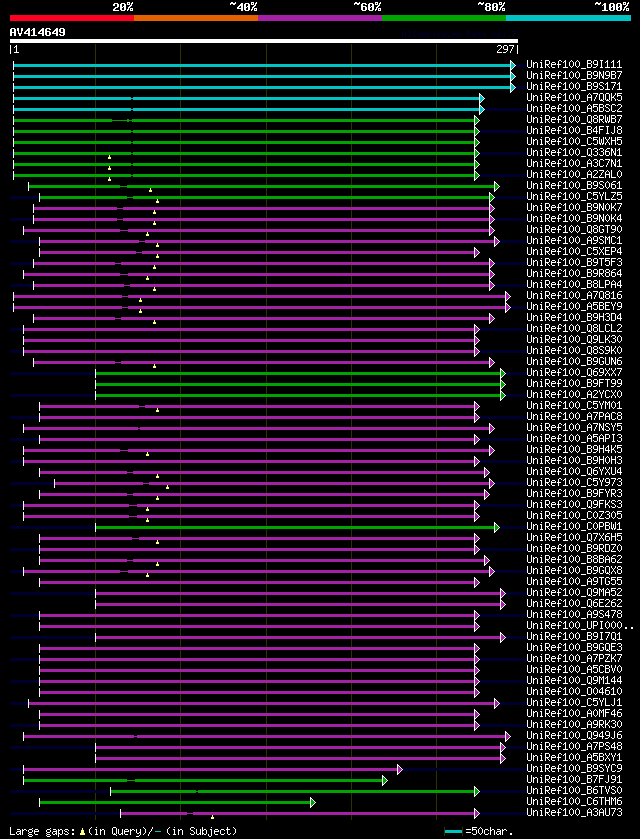Click the UniRef100_C6THM6 label
Screen dimensions: 640x839
[574, 802]
